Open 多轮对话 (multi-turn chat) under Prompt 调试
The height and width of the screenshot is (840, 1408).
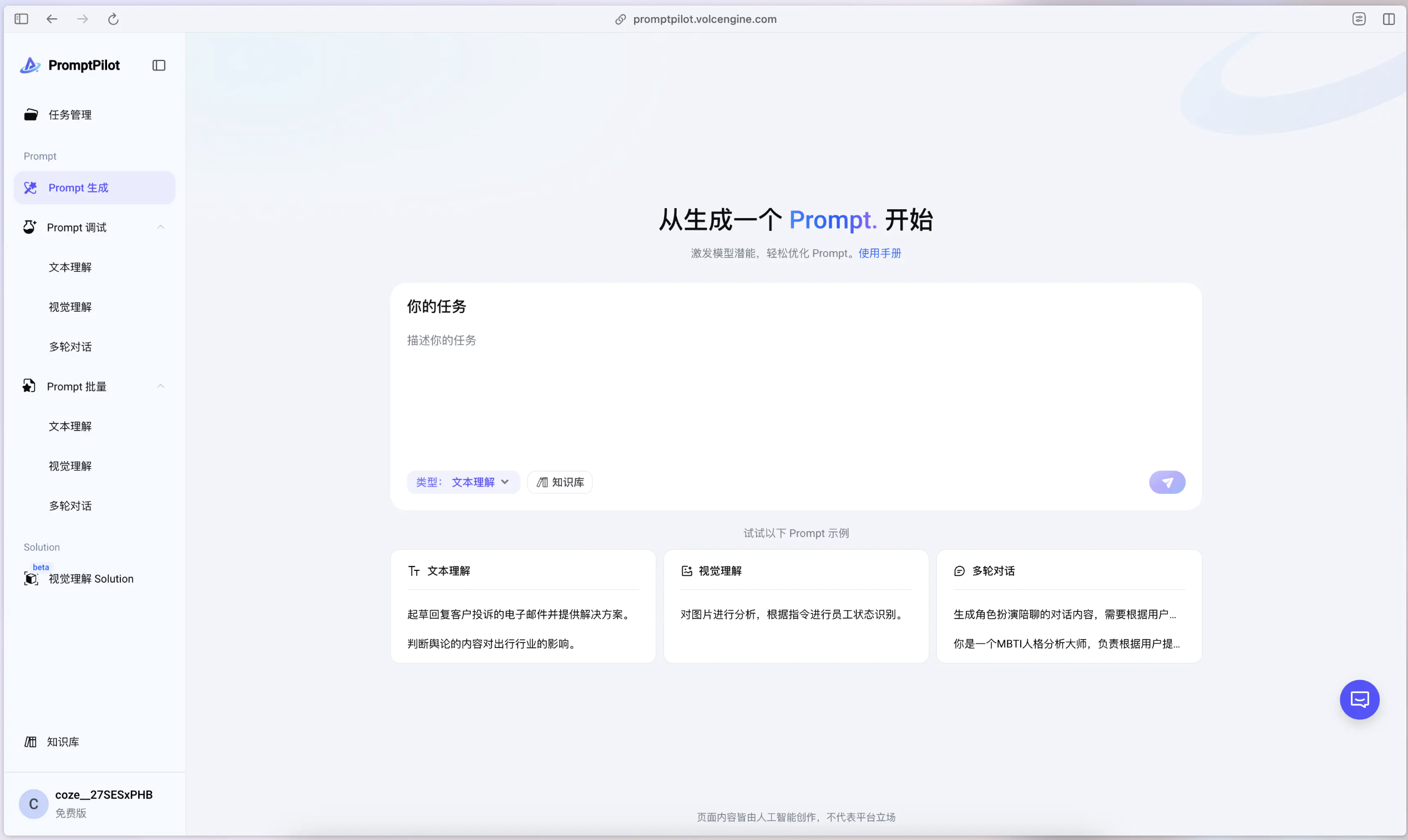[x=70, y=346]
